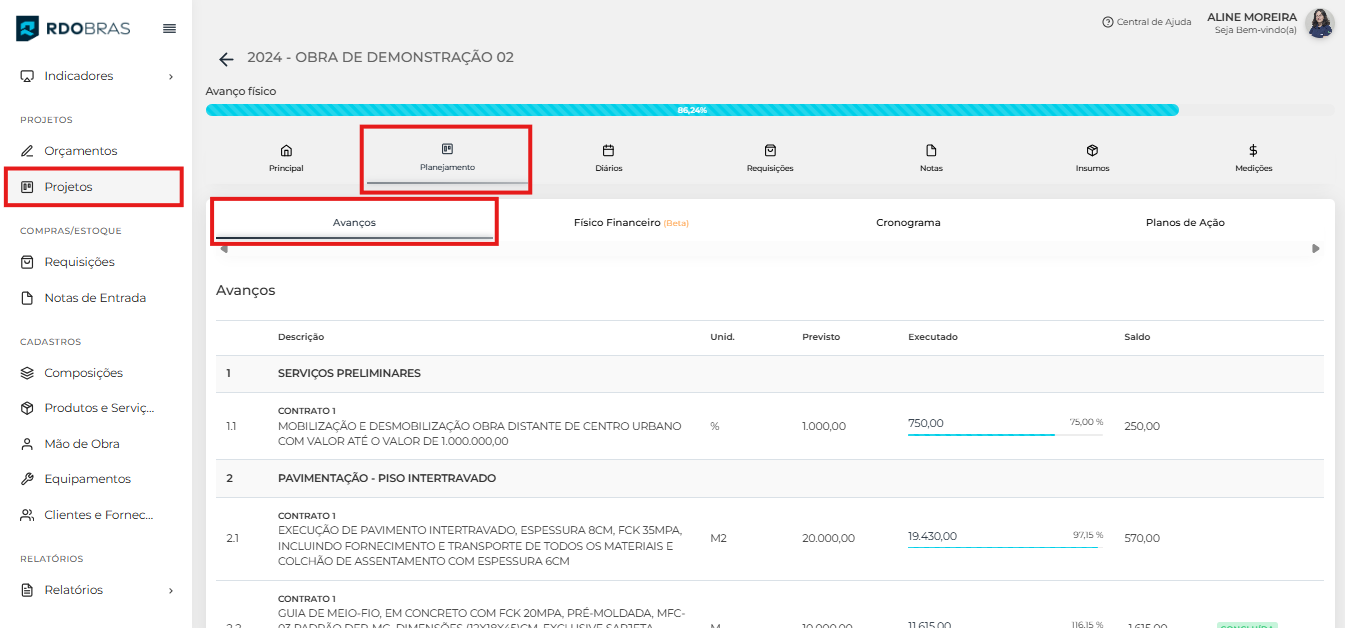
Task: Open Composições in the sidebar
Action: tap(83, 373)
